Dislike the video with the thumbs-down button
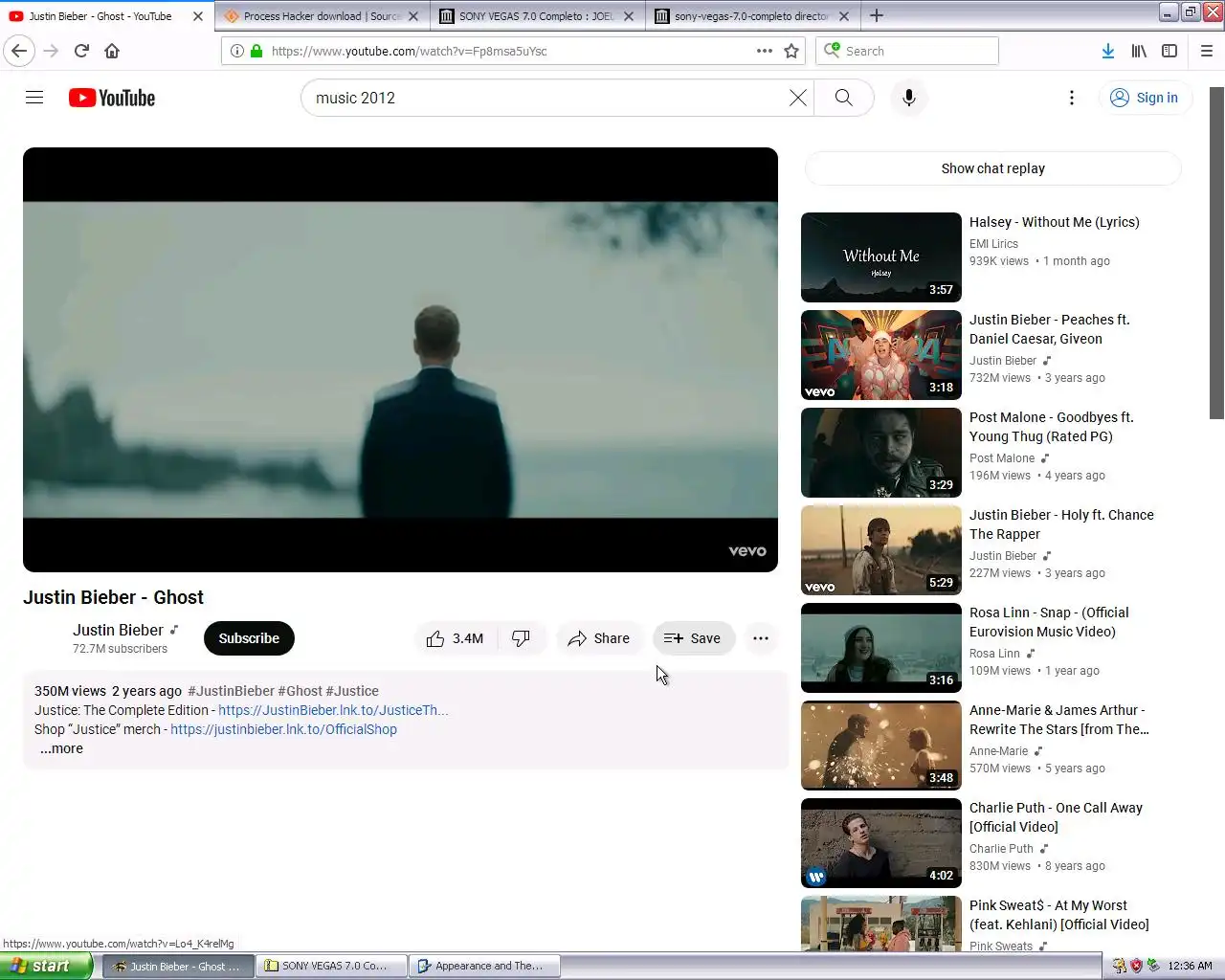Image resolution: width=1225 pixels, height=980 pixels. pyautogui.click(x=522, y=638)
